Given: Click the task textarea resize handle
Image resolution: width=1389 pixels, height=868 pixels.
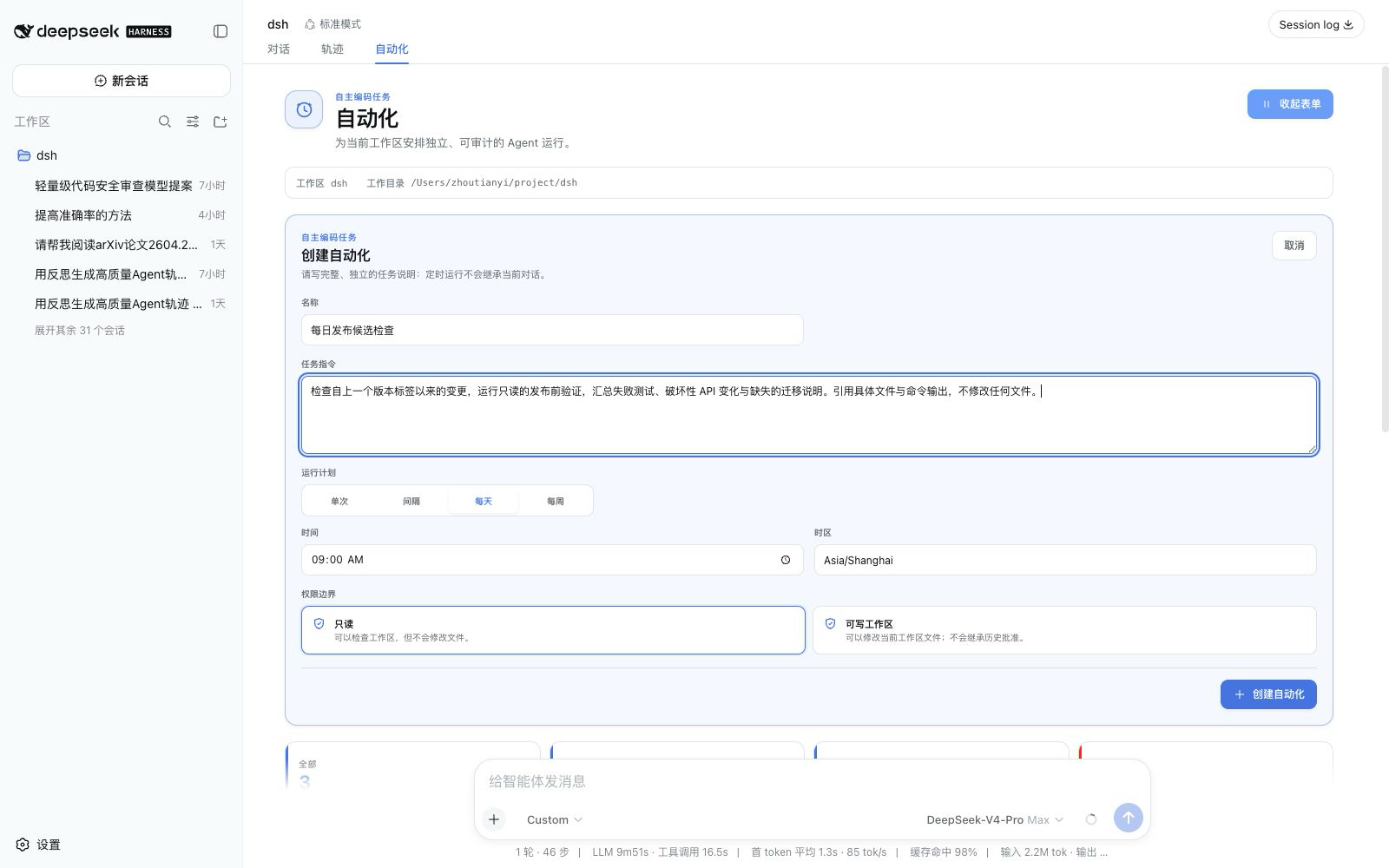Looking at the screenshot, I should [1311, 448].
